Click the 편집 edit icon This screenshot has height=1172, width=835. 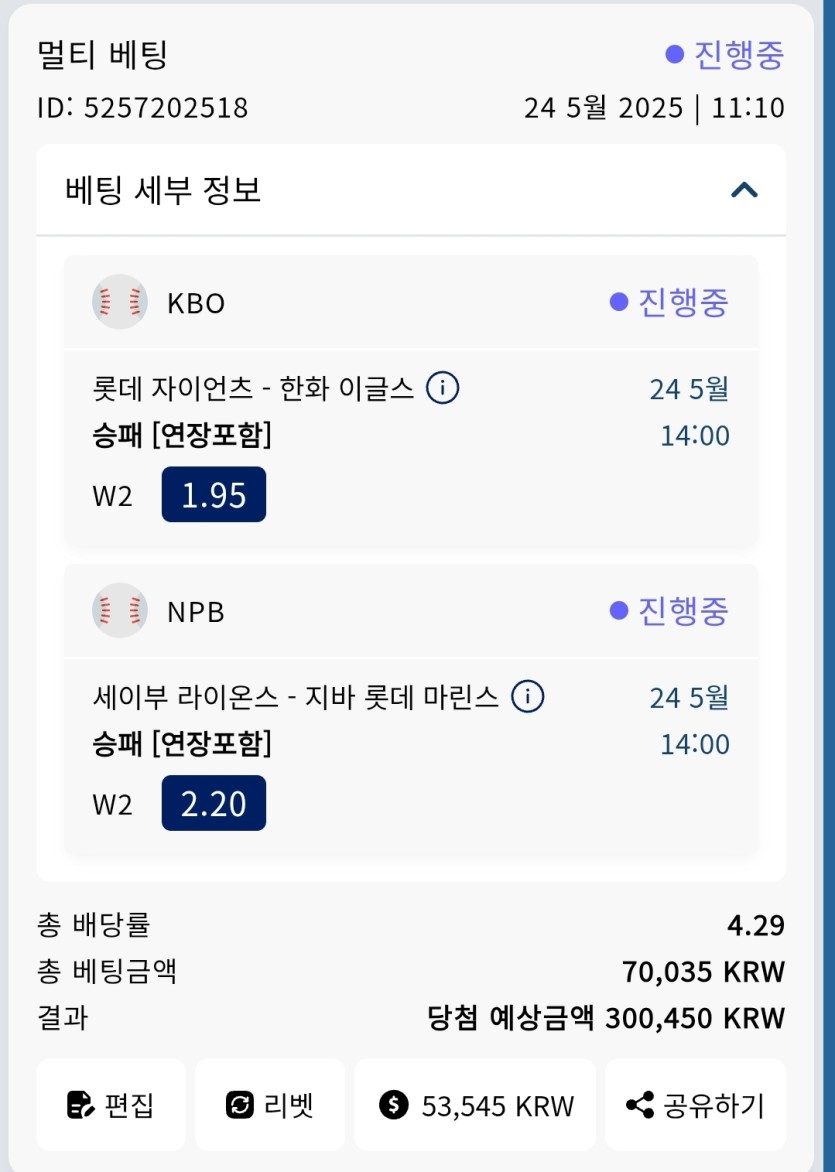[81, 1105]
